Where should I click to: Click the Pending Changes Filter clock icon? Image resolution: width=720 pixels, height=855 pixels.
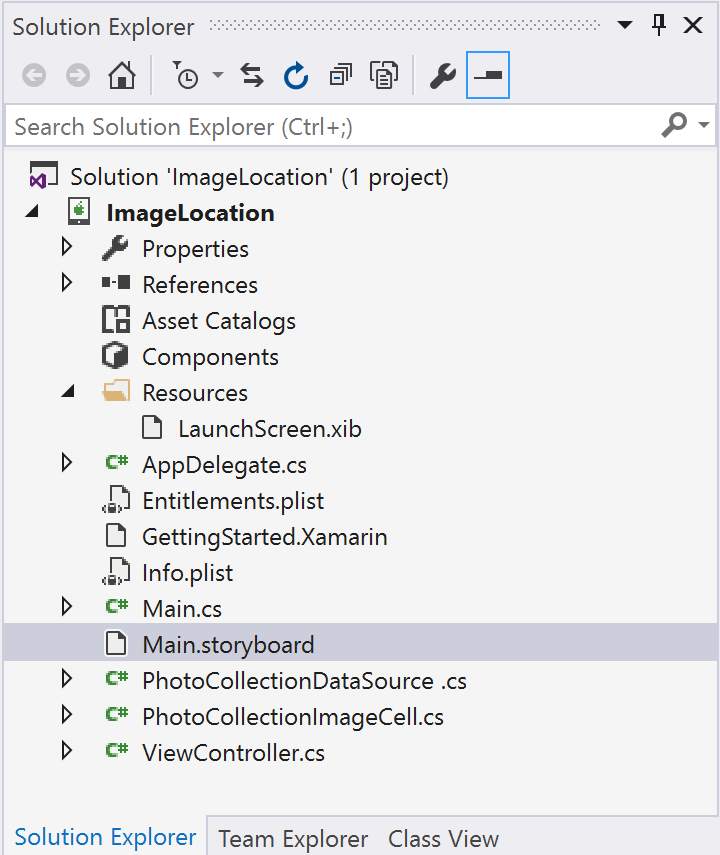pyautogui.click(x=186, y=76)
